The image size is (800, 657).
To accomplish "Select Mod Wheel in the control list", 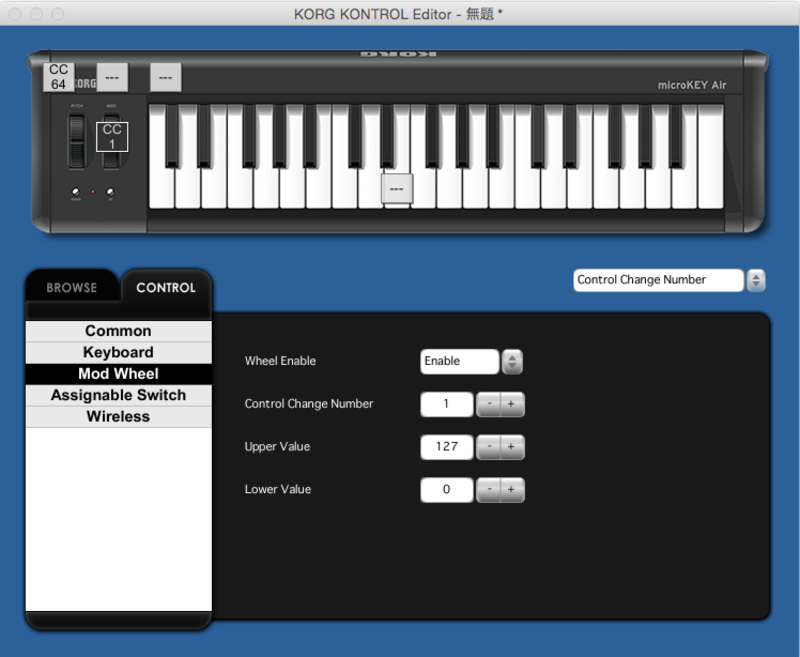I will [x=118, y=374].
